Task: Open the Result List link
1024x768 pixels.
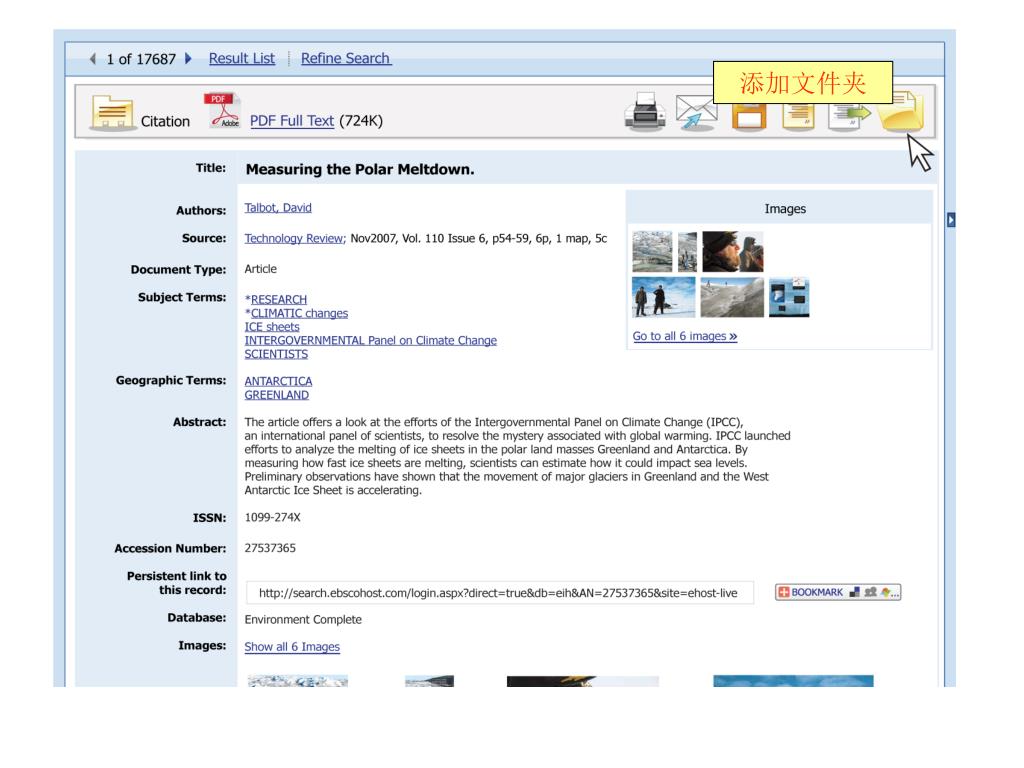Action: 242,59
